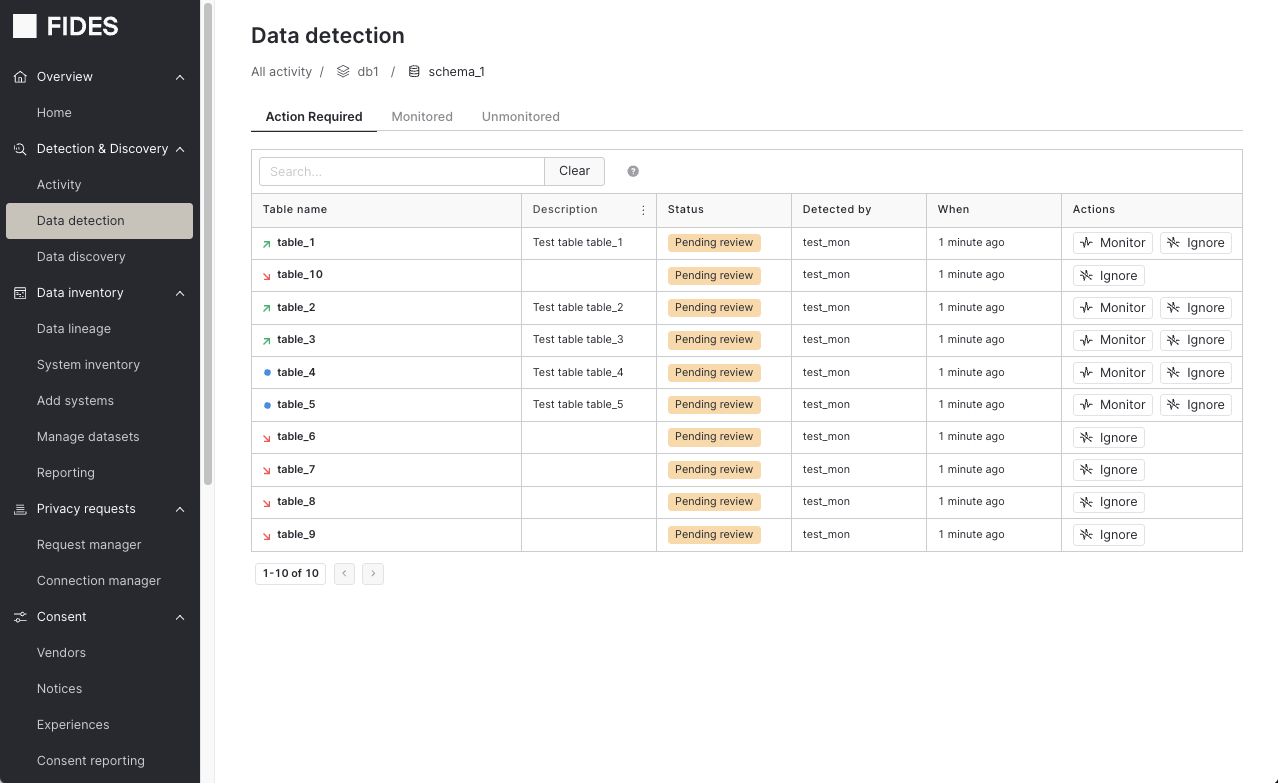Screen dimensions: 1278x783
Task: Go to next page of results
Action: click(x=373, y=573)
